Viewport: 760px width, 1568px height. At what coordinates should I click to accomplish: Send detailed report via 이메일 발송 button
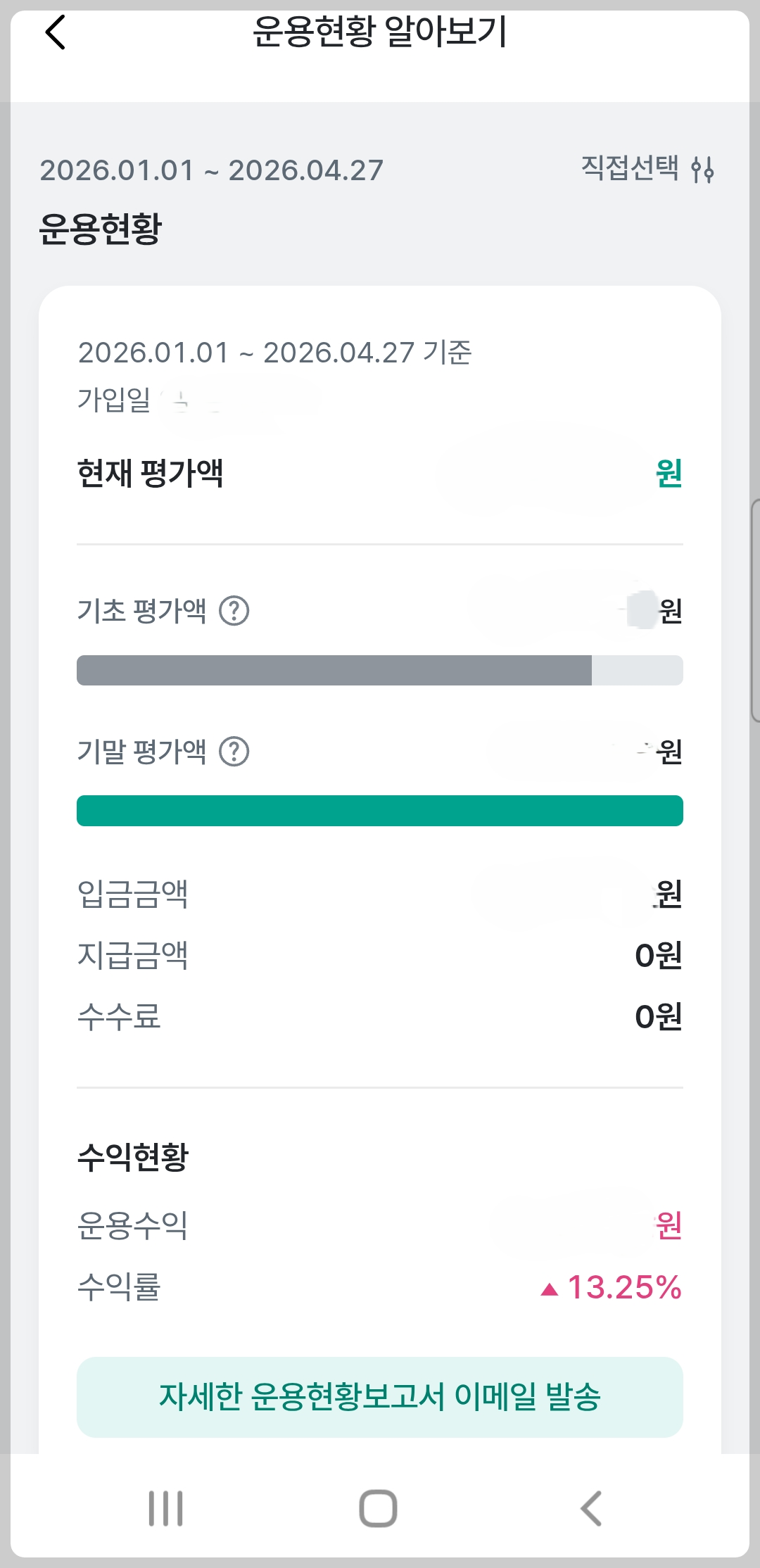(380, 1397)
